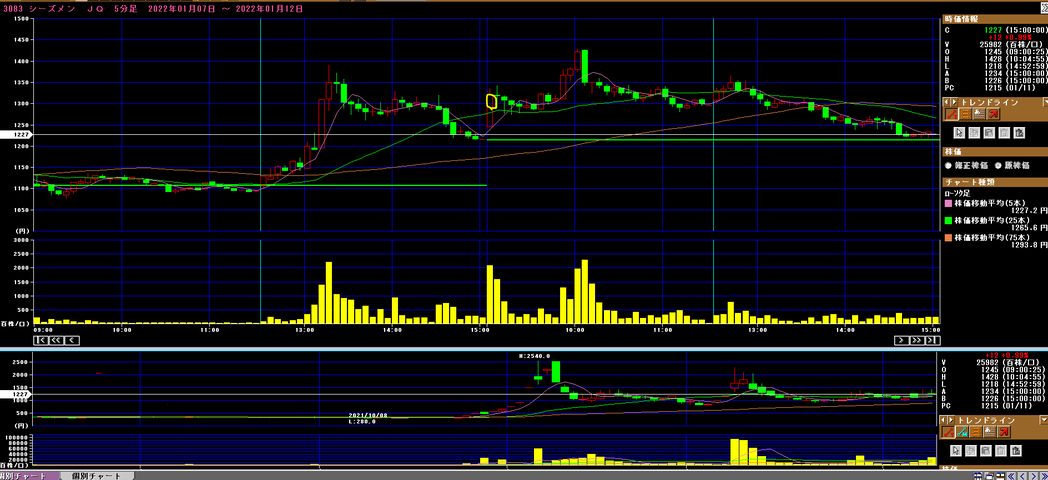
Task: Click save drawing icon in upper panel
Action: point(989,132)
